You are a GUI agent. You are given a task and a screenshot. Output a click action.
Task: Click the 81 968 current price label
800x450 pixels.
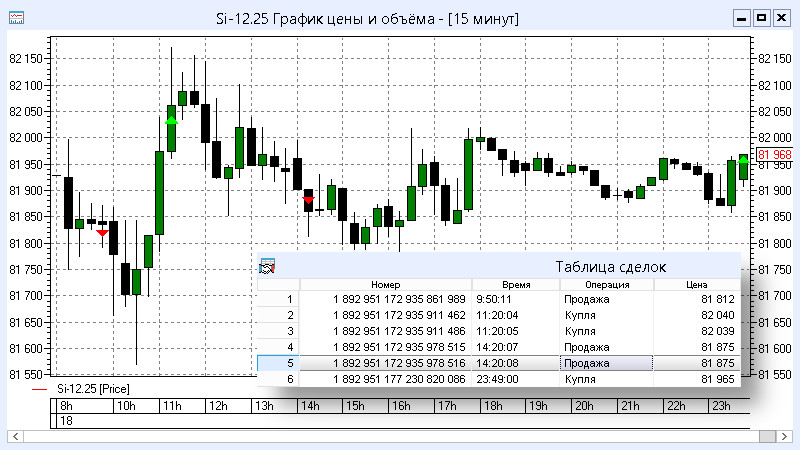point(774,155)
